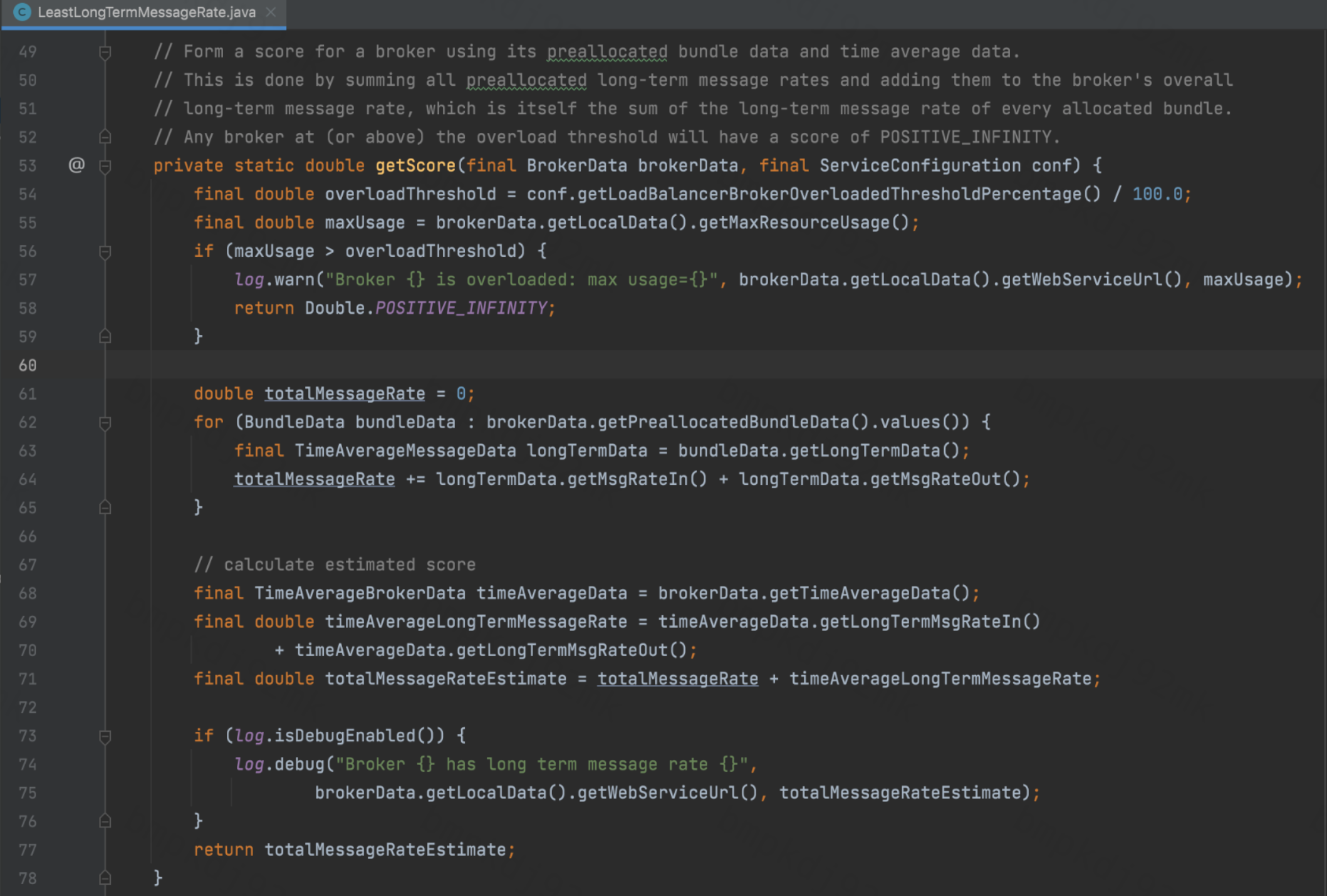
Task: Click the "Broker {} is overloaded" string
Action: [x=521, y=279]
